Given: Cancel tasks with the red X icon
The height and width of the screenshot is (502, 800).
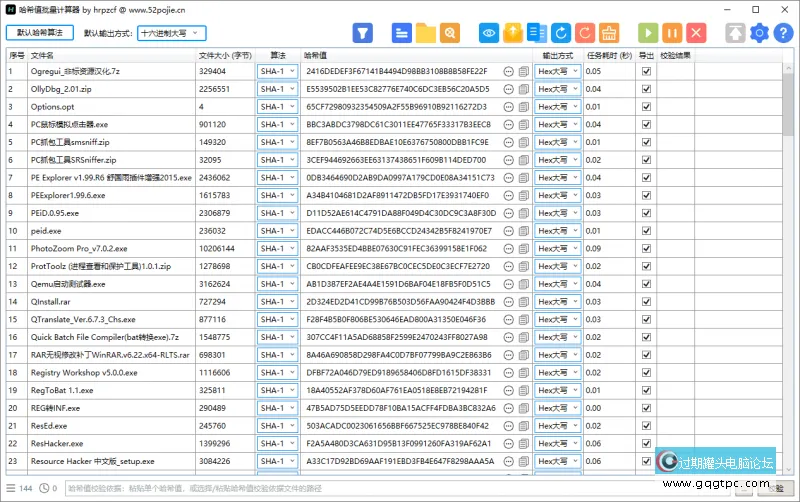Looking at the screenshot, I should point(696,33).
